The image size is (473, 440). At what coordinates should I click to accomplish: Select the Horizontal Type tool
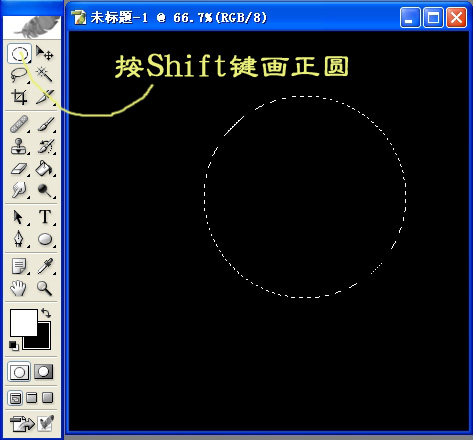[x=45, y=217]
